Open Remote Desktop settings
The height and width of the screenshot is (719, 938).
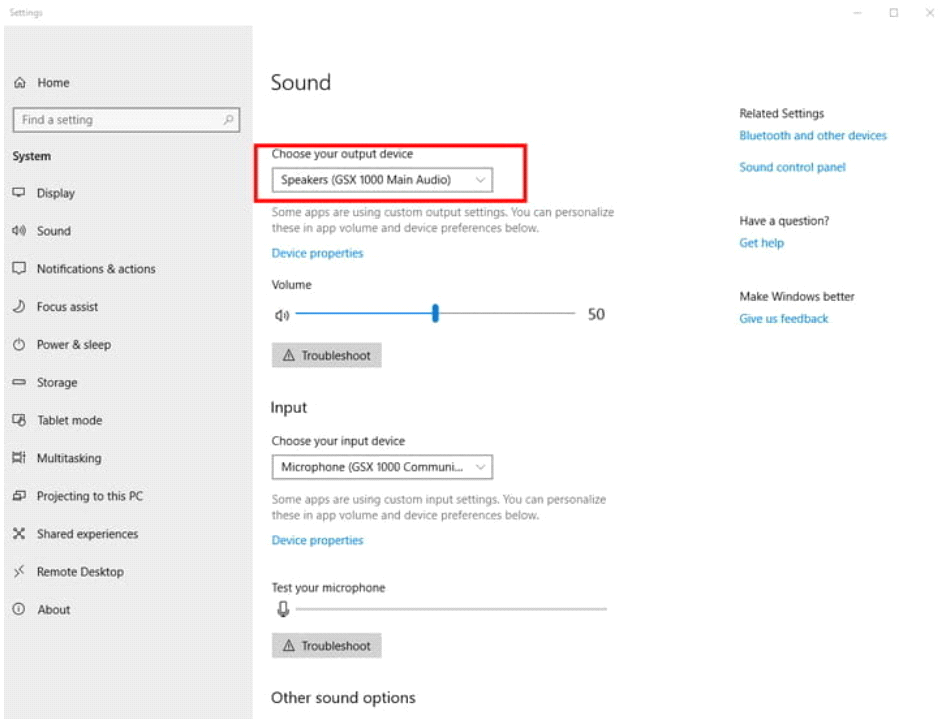(79, 571)
